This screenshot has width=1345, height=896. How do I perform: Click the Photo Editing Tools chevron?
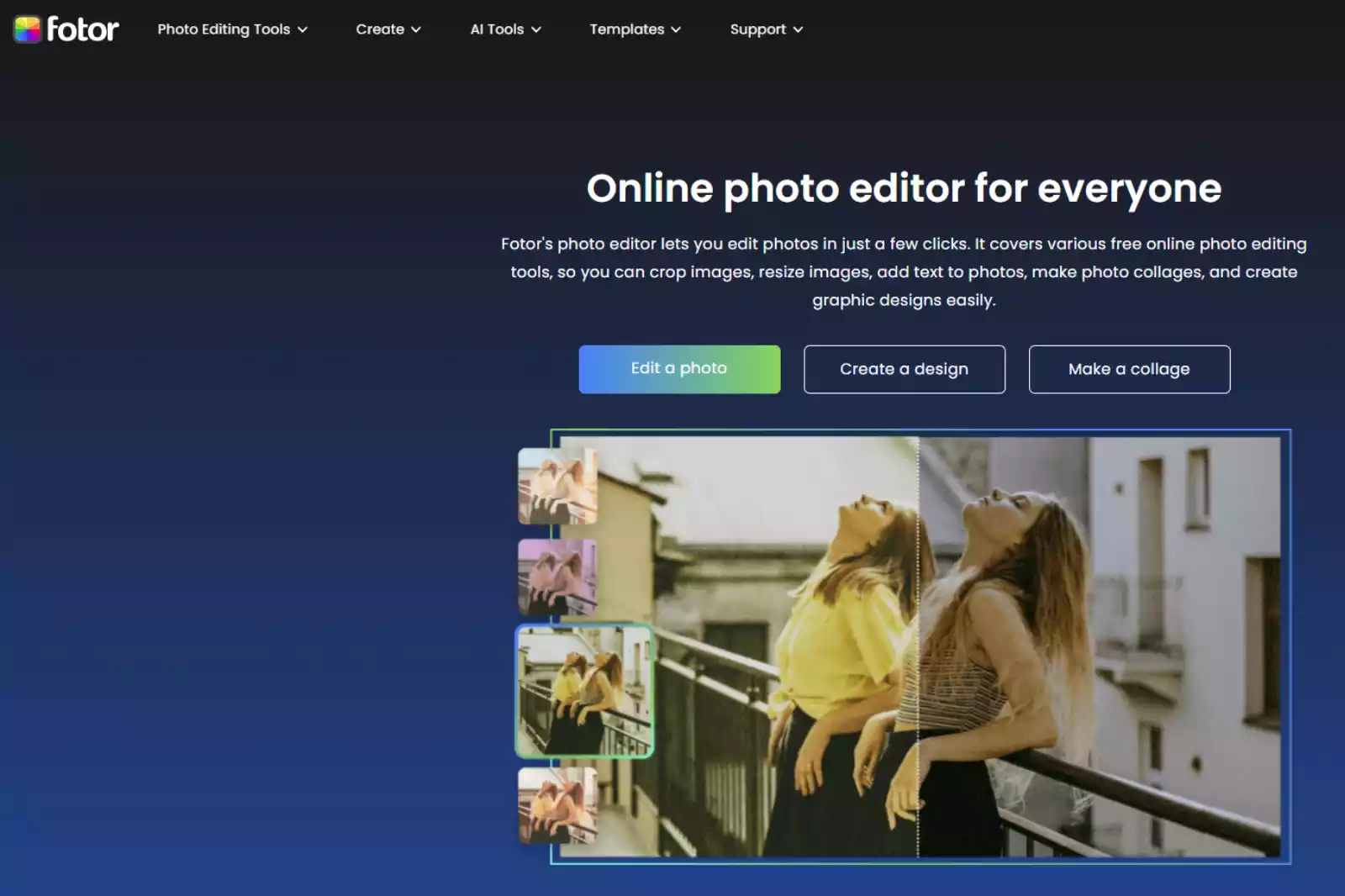point(303,29)
